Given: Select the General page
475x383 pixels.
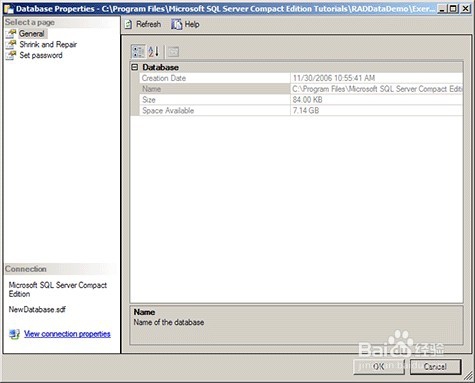Looking at the screenshot, I should 31,34.
